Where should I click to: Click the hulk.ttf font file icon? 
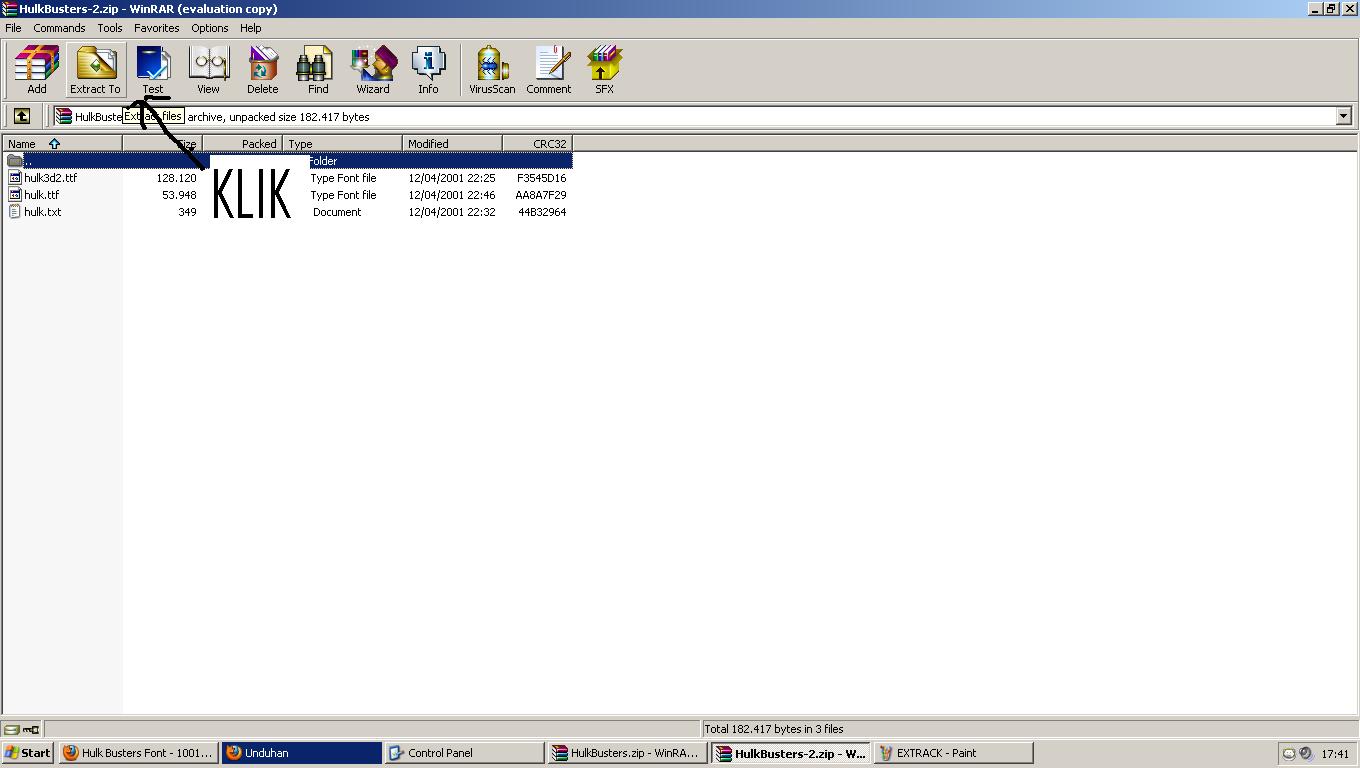pos(15,195)
